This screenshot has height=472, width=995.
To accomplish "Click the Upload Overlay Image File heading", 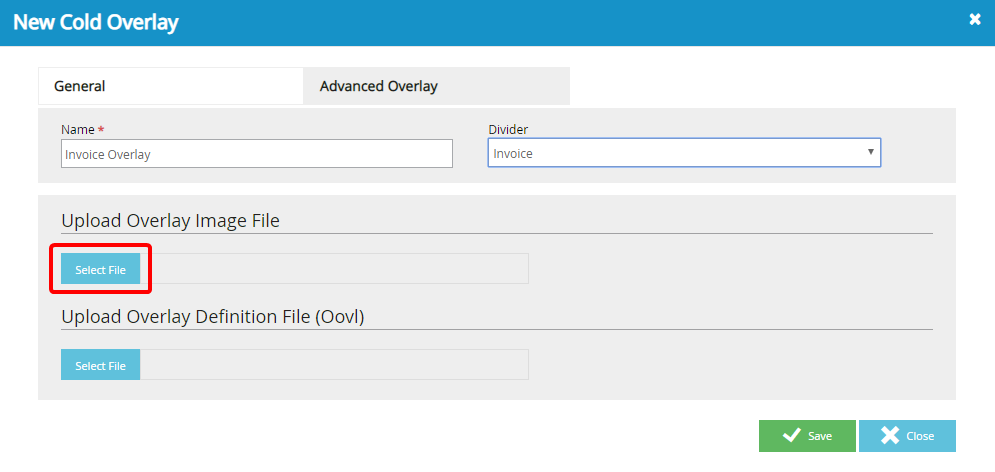I will (x=170, y=220).
